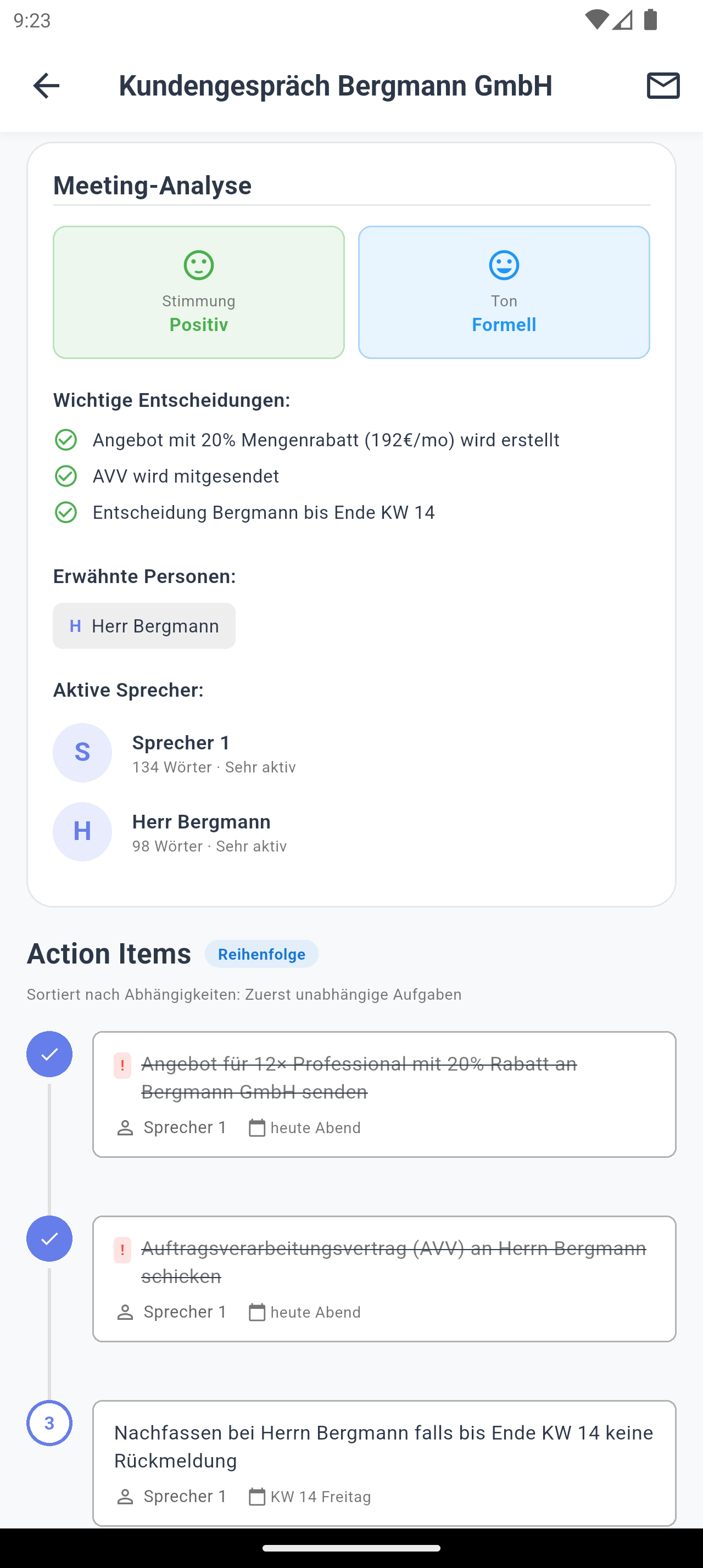Viewport: 703px width, 1568px height.
Task: Select the Action Items heading
Action: 108,953
